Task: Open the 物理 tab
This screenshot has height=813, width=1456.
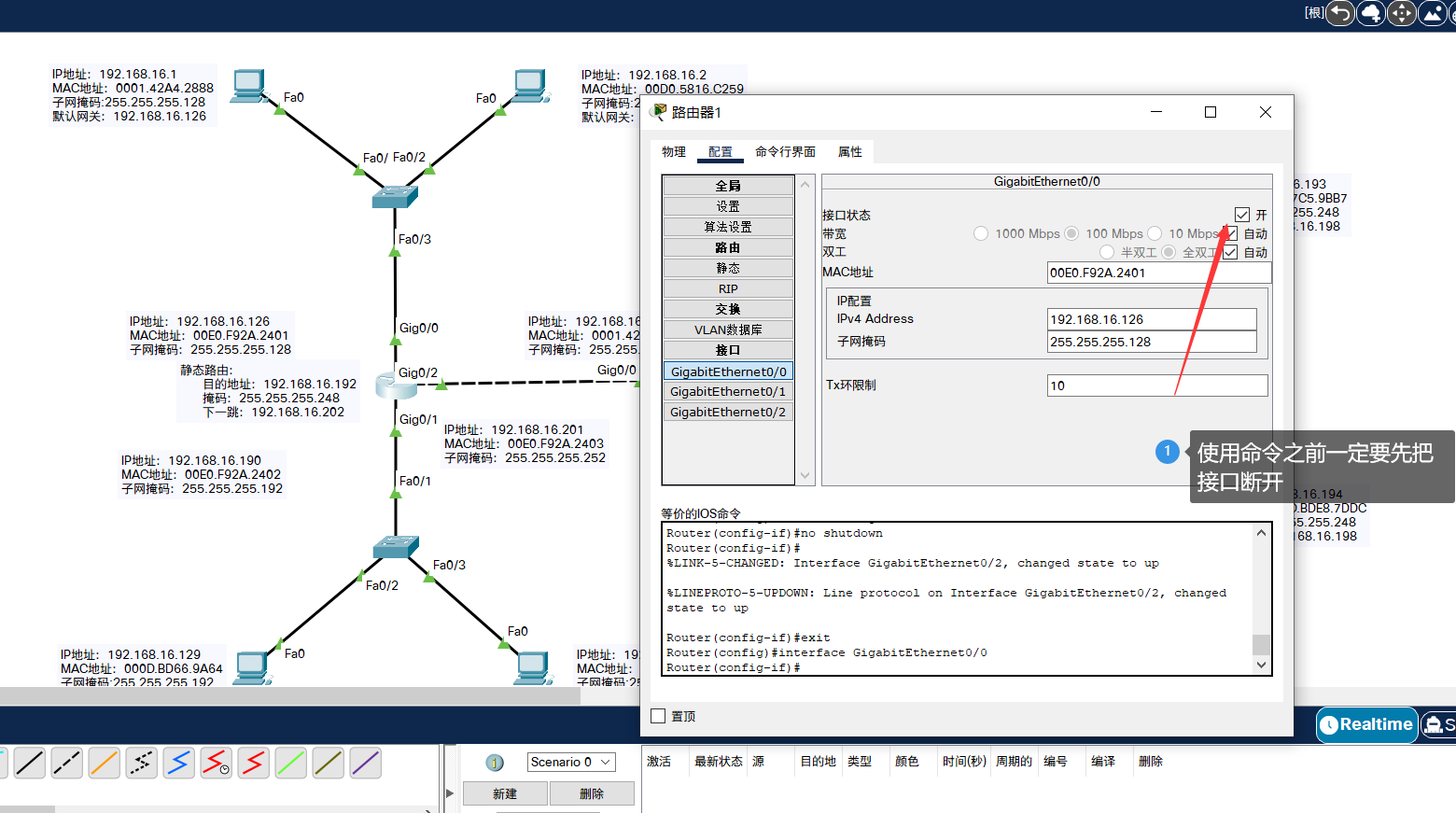Action: pos(674,151)
